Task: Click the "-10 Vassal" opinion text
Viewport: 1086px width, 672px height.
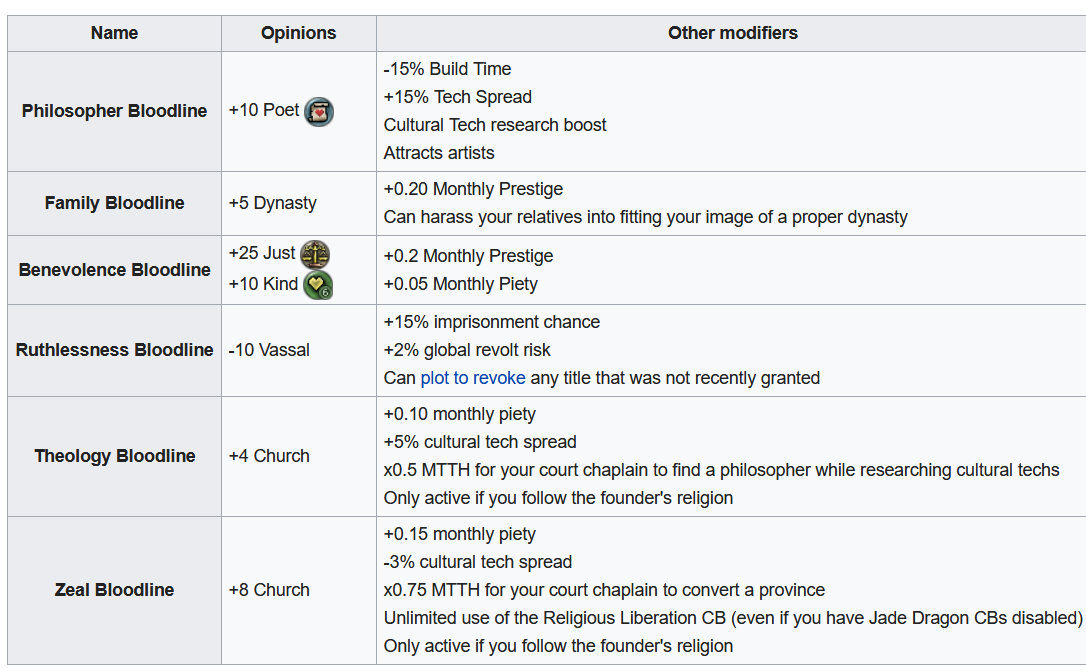Action: 269,350
